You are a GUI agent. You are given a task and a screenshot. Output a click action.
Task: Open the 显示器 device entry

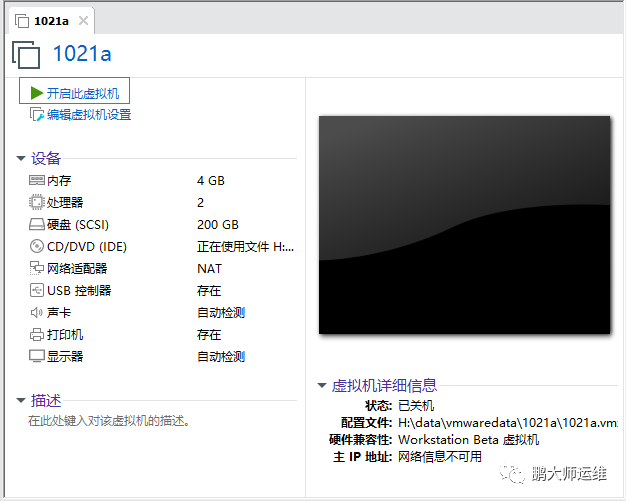[x=65, y=356]
